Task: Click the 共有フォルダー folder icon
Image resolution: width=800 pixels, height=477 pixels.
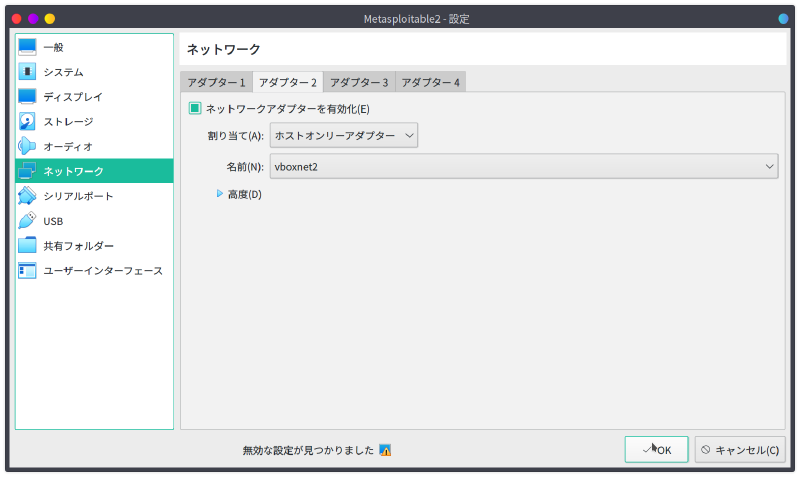Action: [27, 246]
